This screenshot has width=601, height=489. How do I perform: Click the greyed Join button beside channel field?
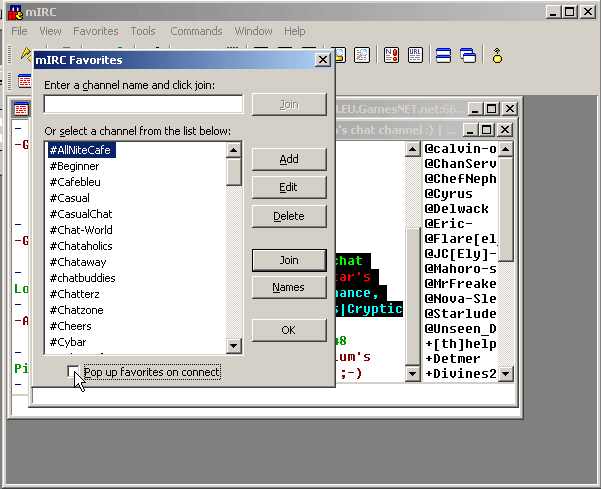click(x=289, y=104)
